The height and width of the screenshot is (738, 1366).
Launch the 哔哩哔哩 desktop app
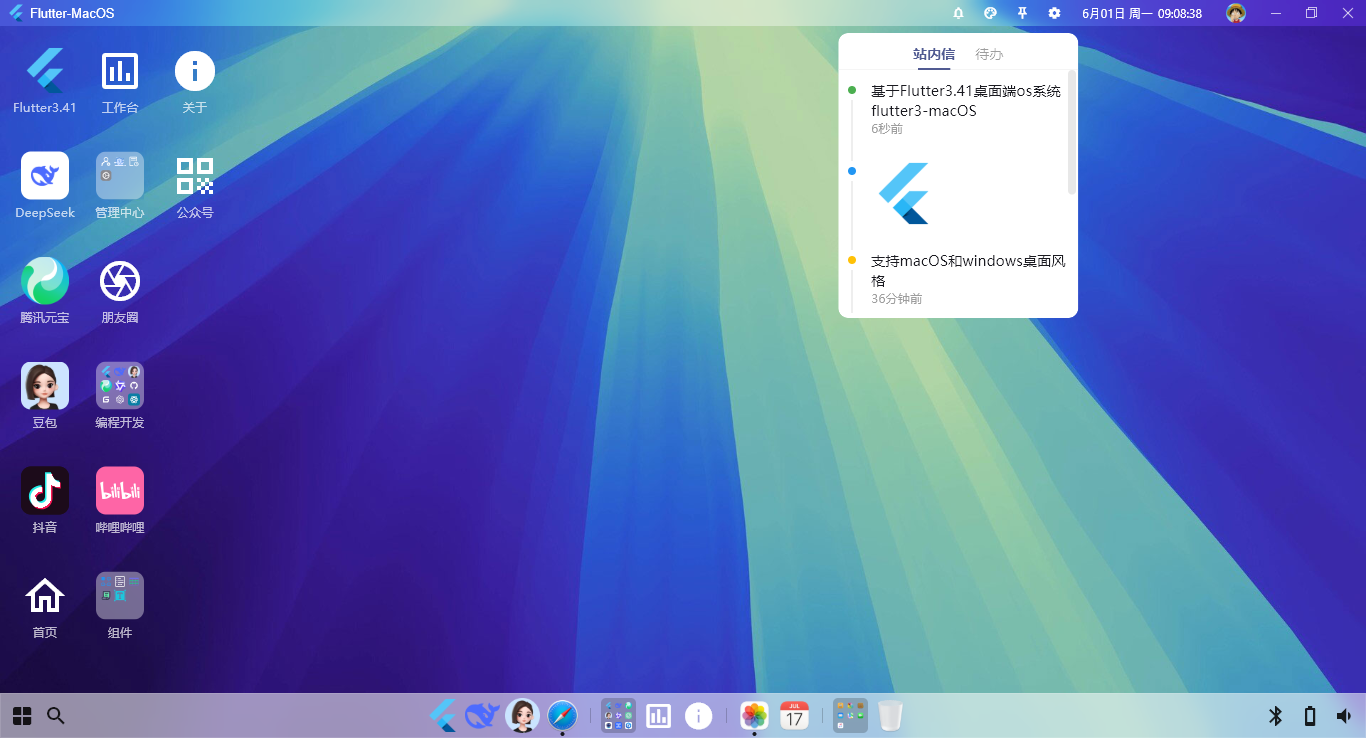[x=120, y=491]
